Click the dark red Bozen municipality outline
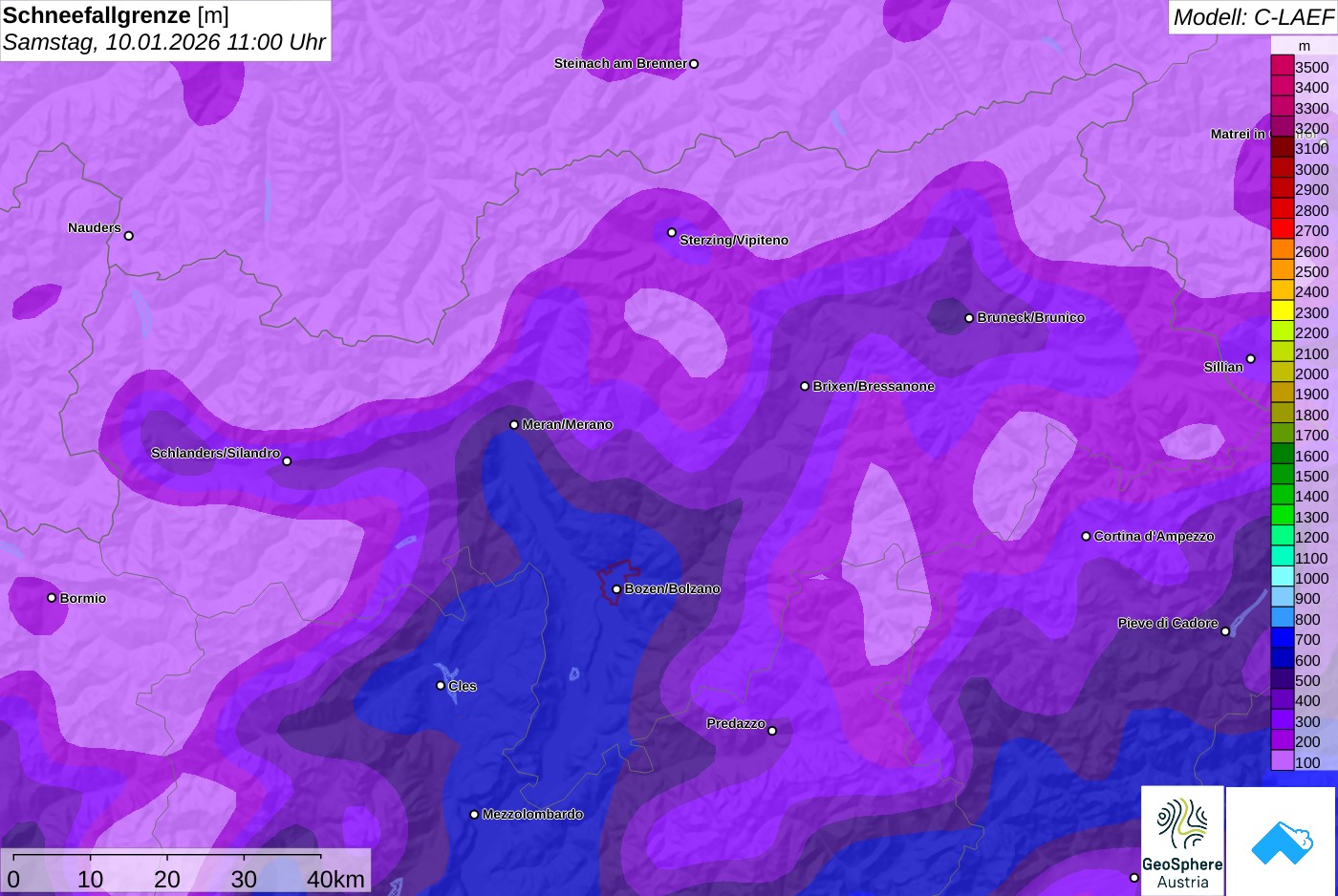This screenshot has width=1338, height=896. pos(619,582)
